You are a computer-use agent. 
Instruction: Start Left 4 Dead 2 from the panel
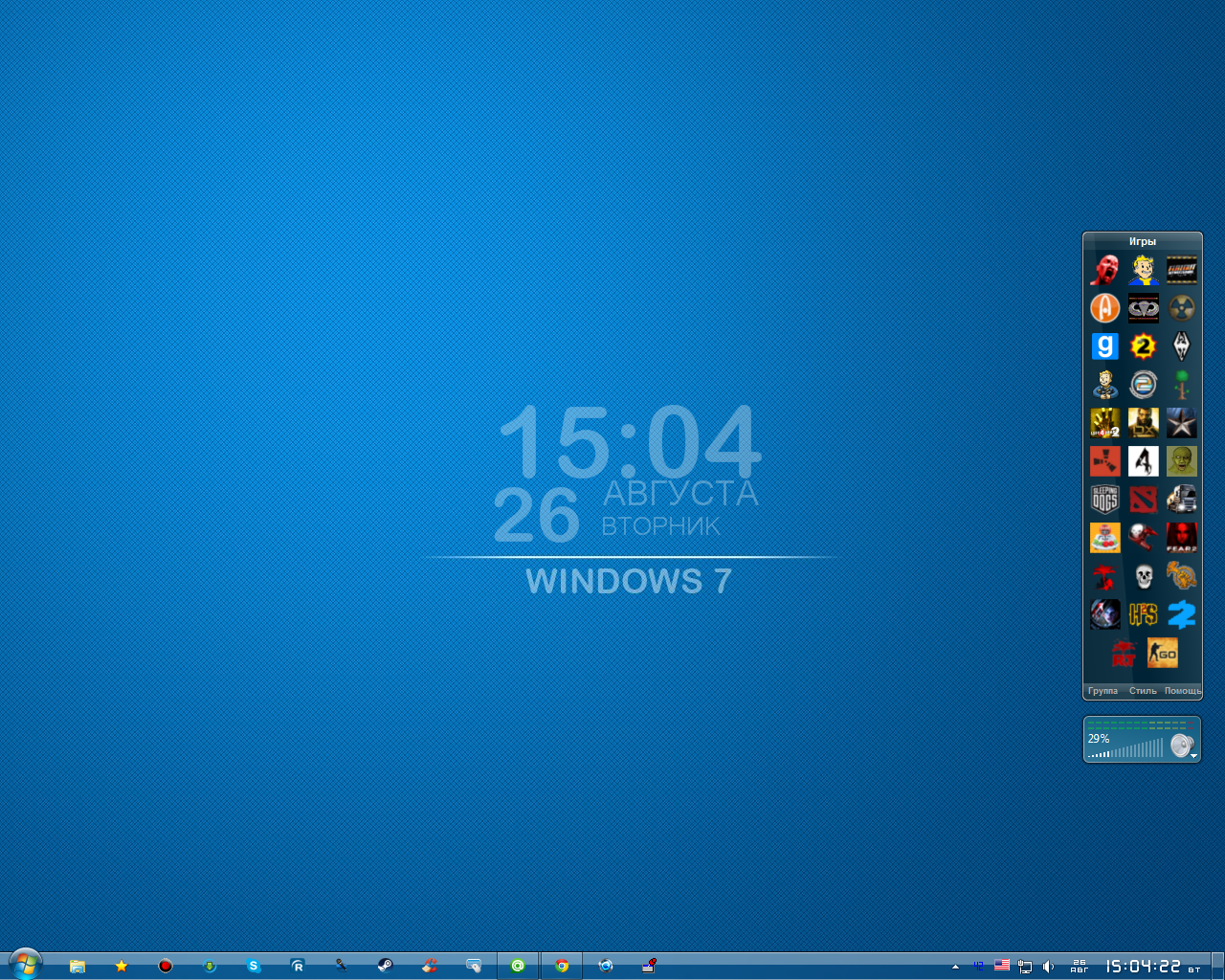pos(1104,423)
